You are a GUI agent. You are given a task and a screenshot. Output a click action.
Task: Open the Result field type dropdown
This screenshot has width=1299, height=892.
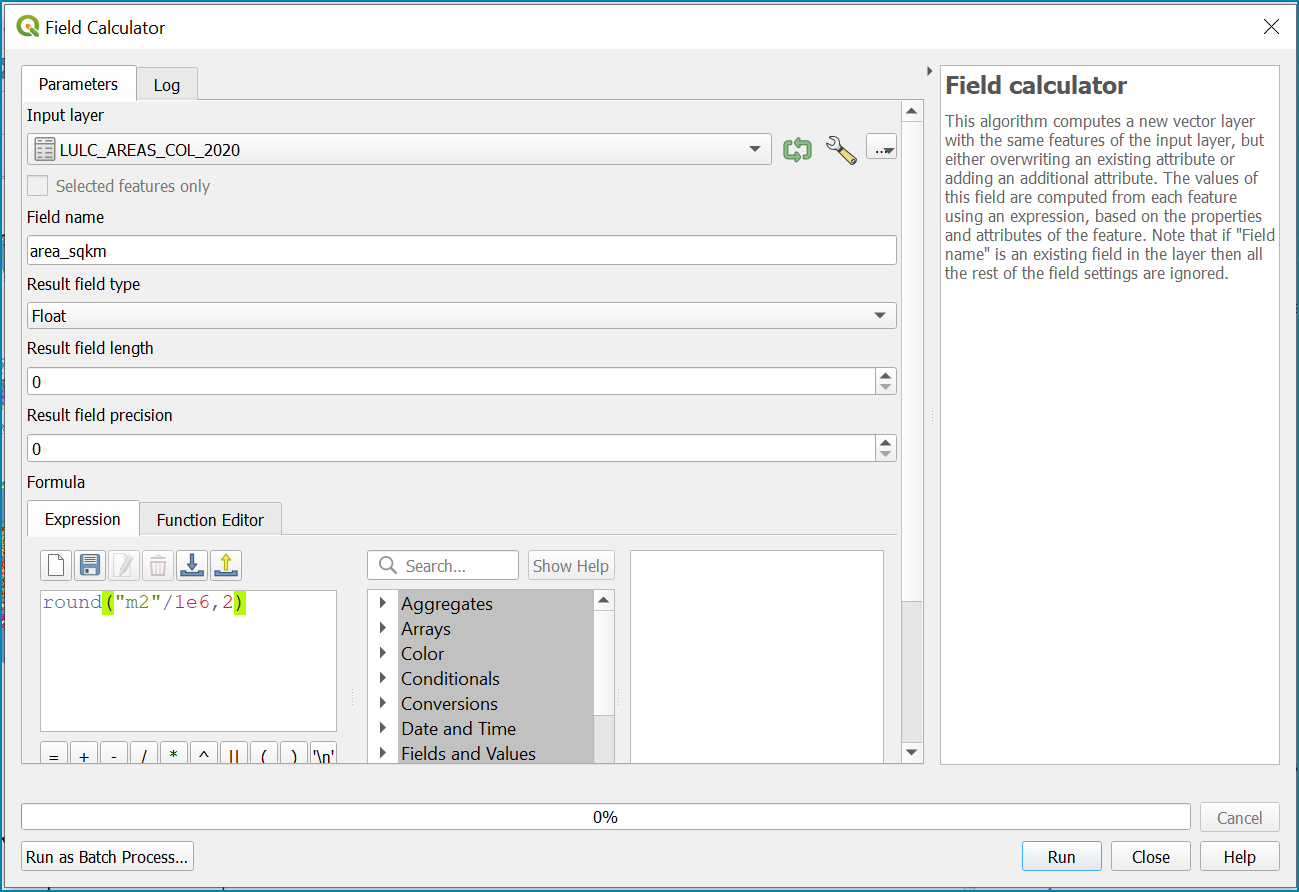461,316
